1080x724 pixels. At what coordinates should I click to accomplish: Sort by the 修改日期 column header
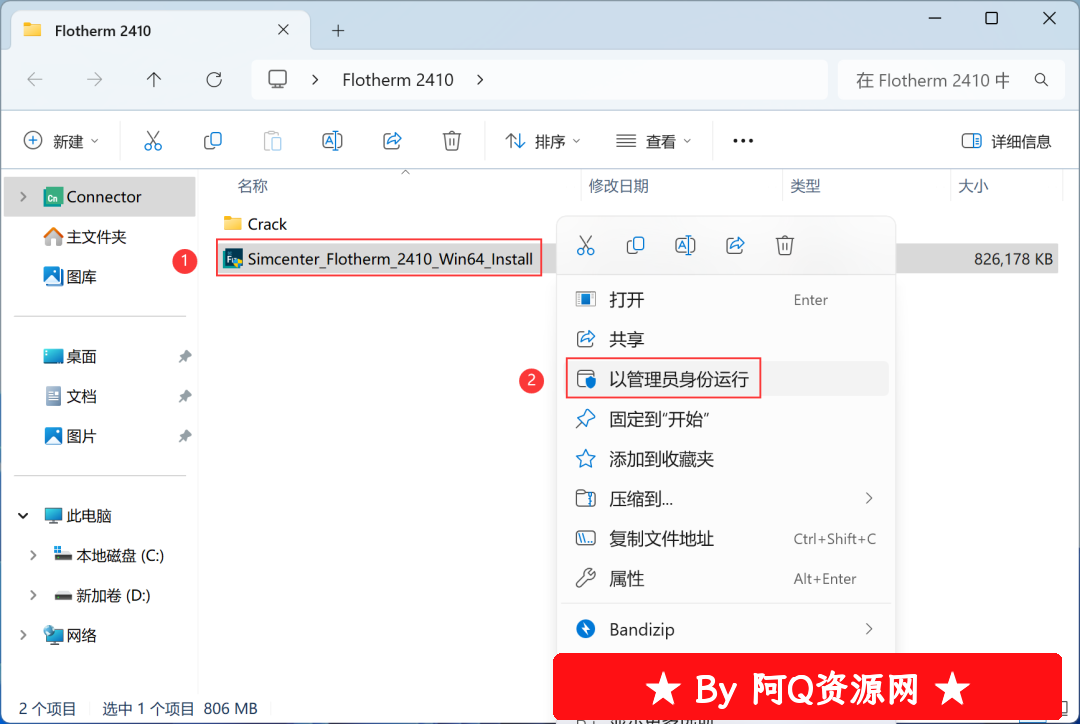click(619, 186)
